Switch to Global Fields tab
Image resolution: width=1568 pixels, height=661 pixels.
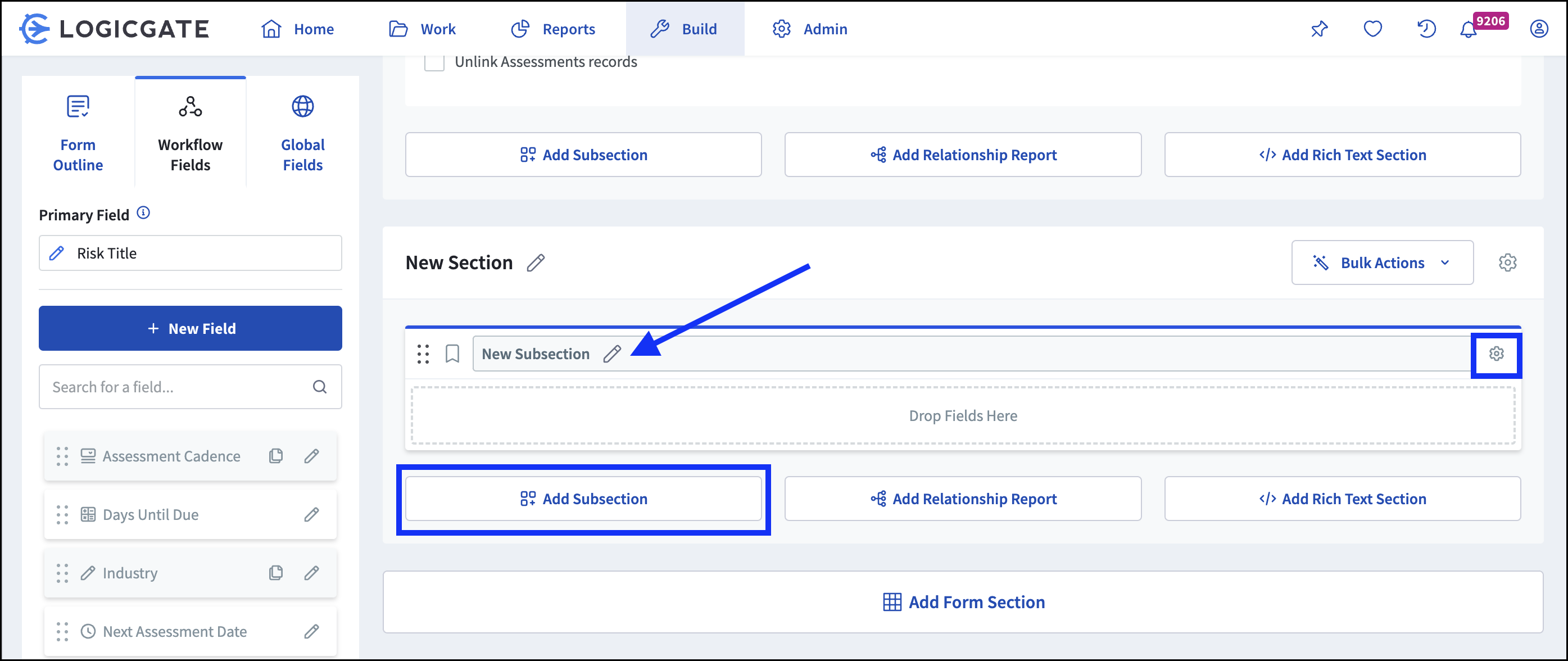point(302,133)
